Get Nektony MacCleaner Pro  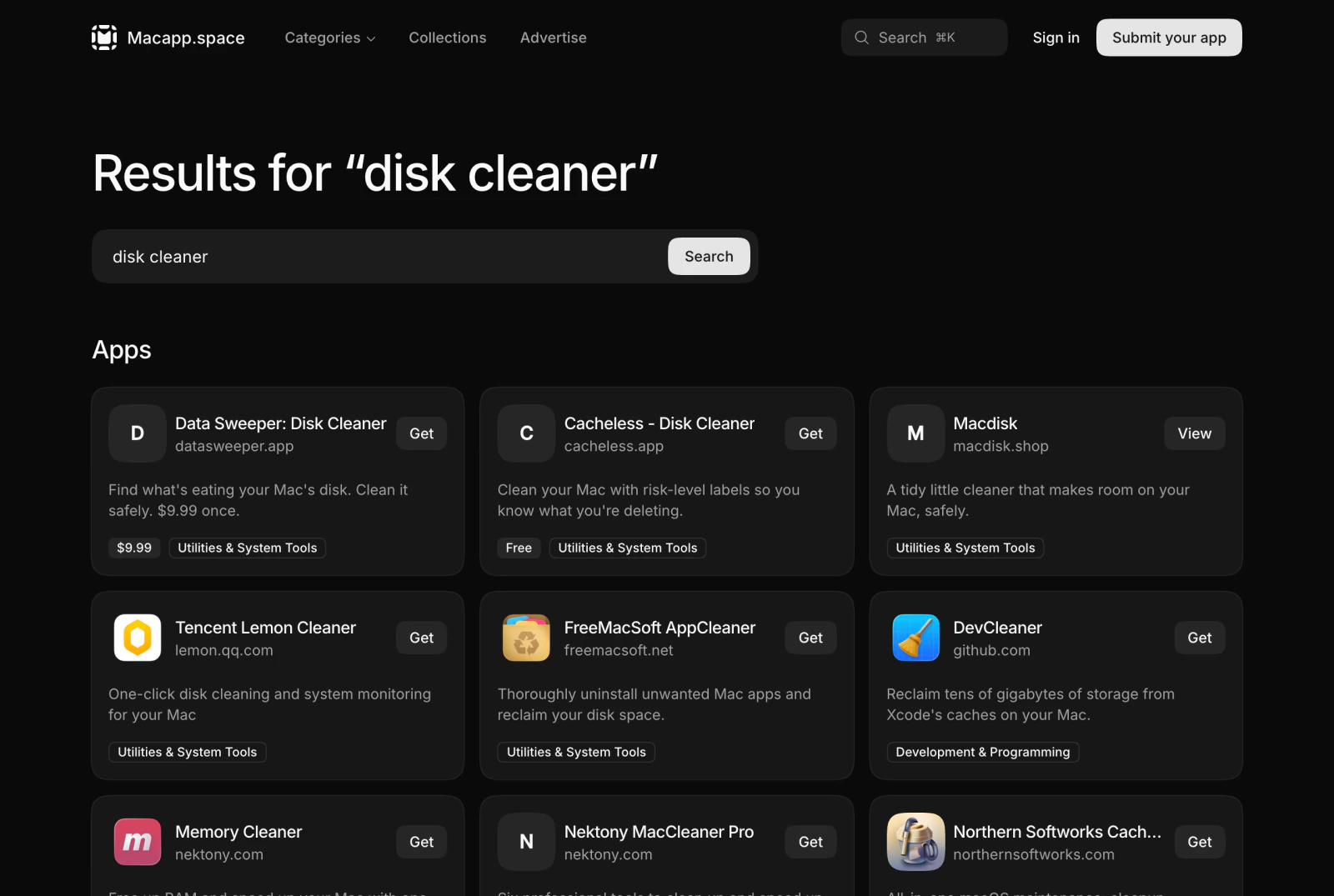pyautogui.click(x=810, y=842)
